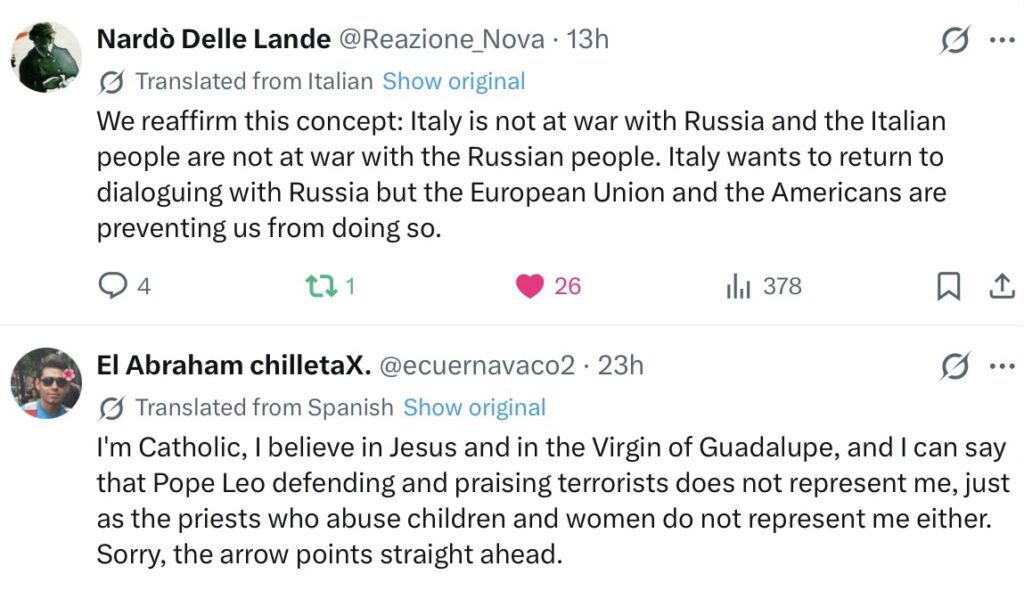
Task: Repost the Italy and Russia tweet
Action: [319, 287]
